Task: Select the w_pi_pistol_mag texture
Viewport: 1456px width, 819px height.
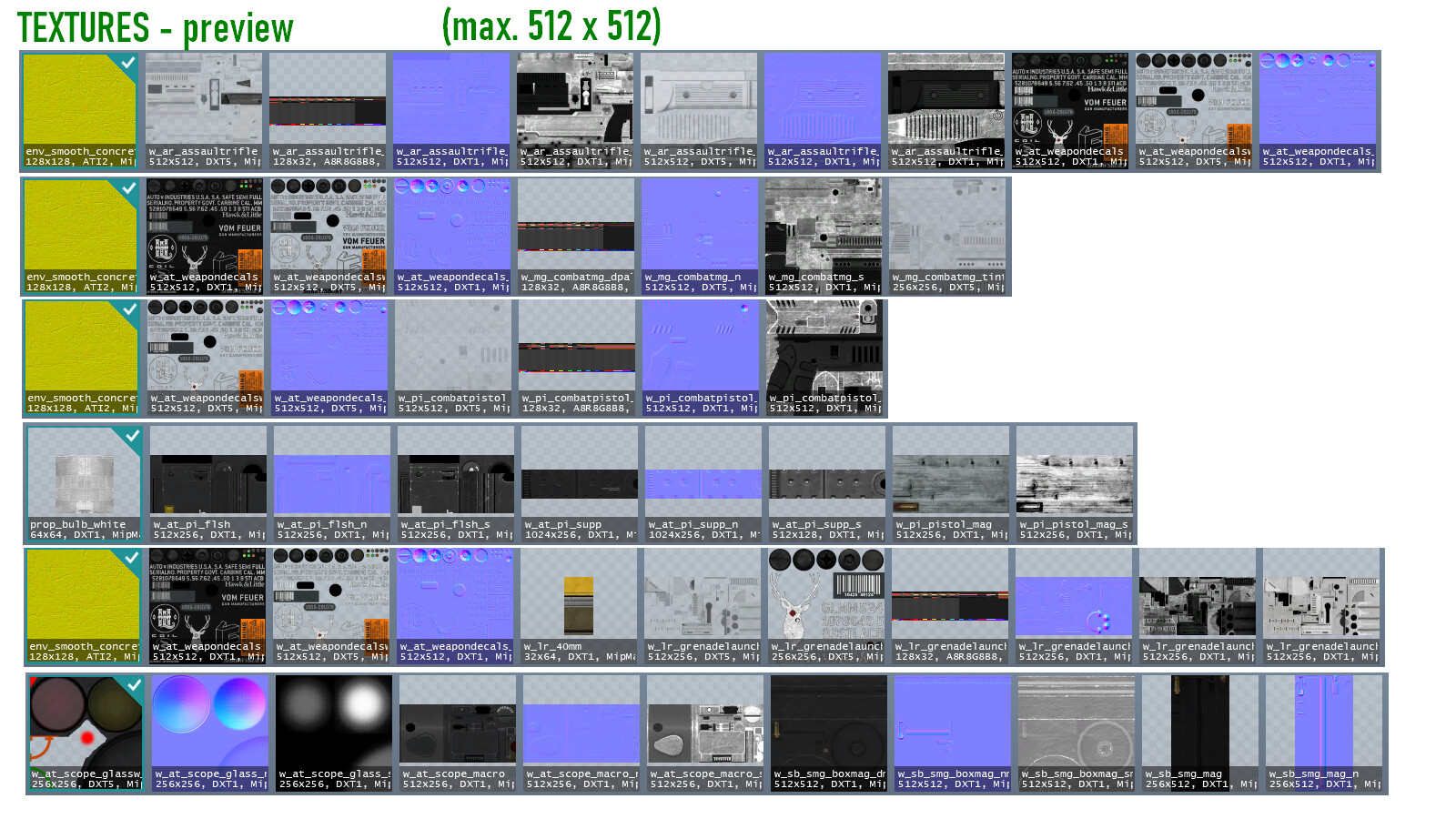Action: point(951,484)
